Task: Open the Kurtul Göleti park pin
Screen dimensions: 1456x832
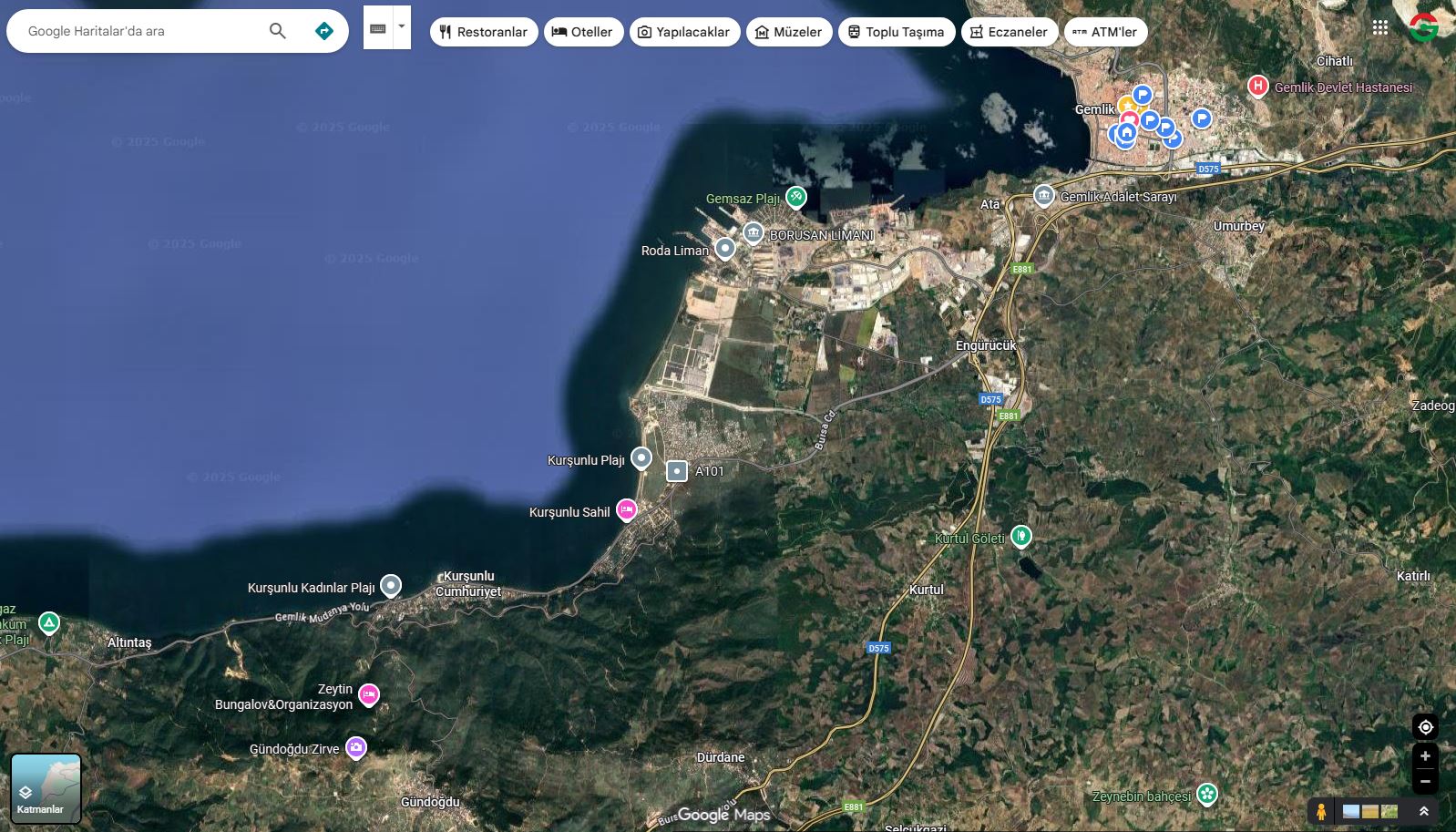Action: tap(1021, 536)
